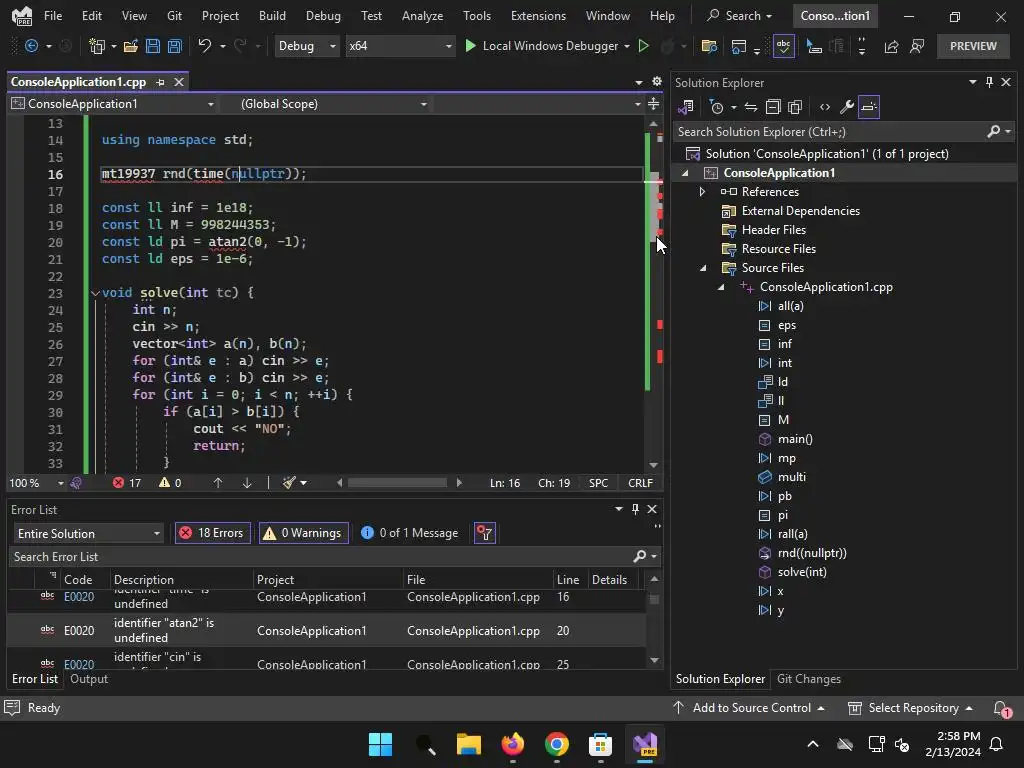Open the Analyze menu

[x=423, y=16]
